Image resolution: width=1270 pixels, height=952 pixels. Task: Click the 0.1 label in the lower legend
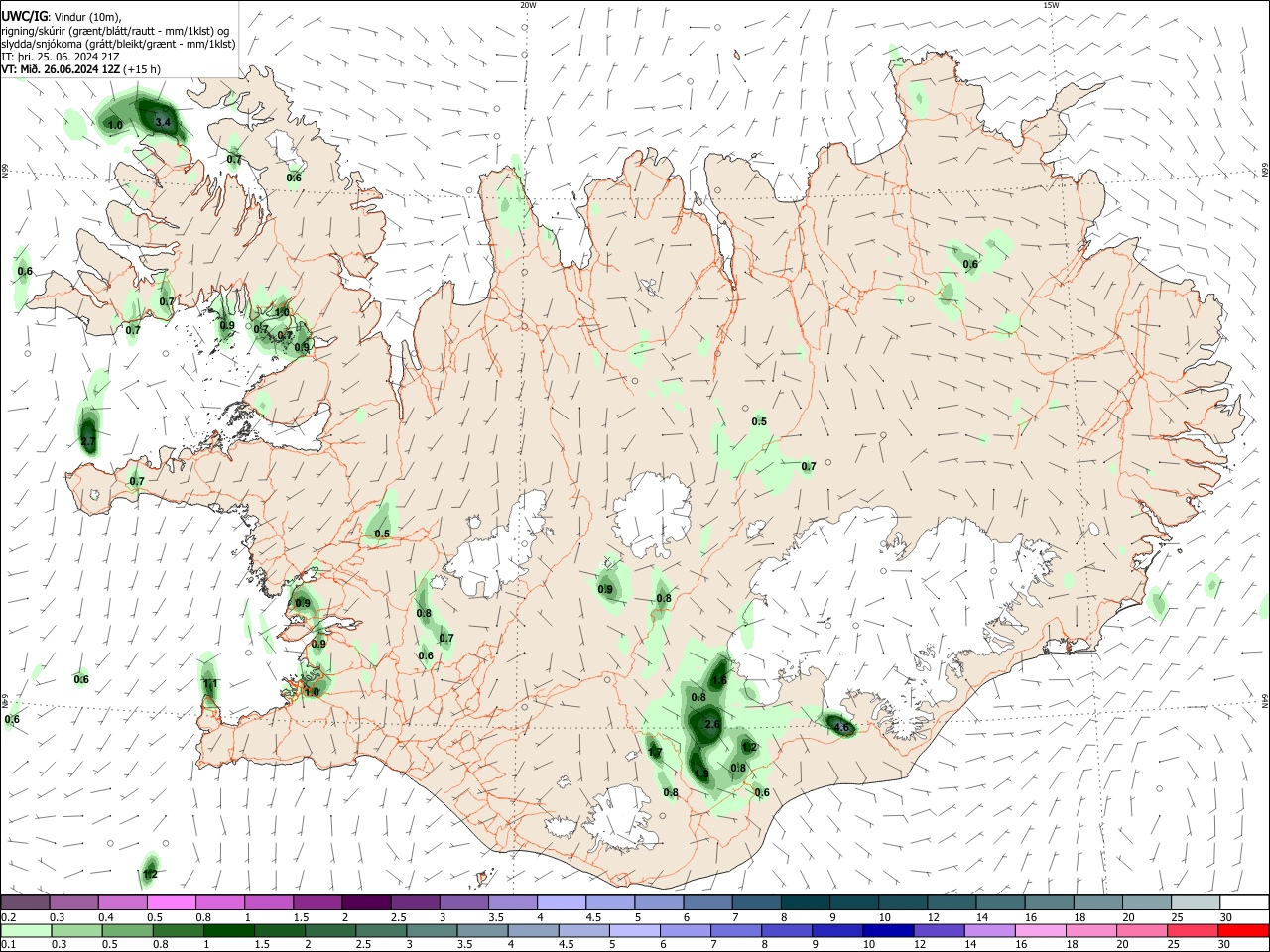pyautogui.click(x=8, y=944)
